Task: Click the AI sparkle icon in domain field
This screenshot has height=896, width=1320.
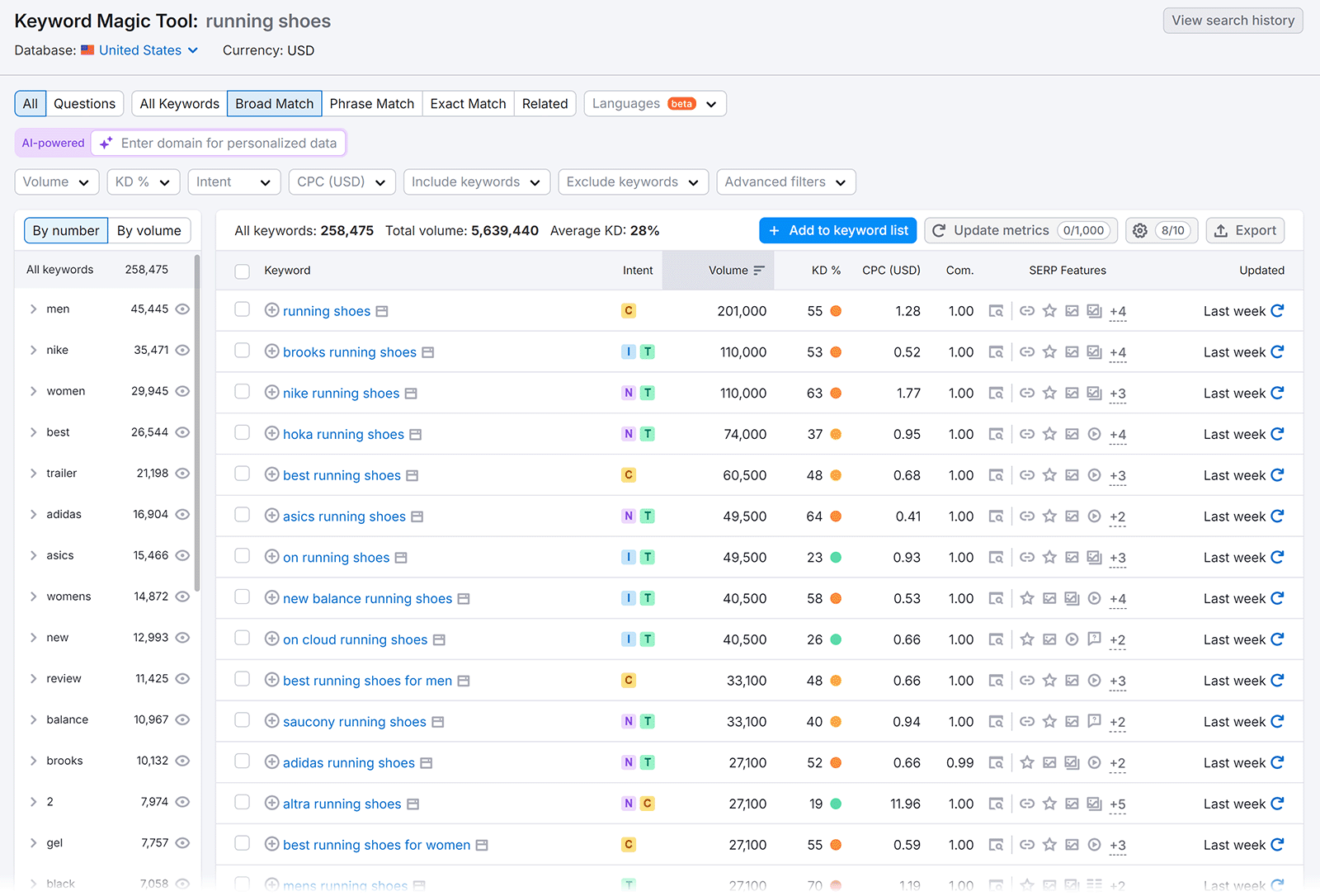Action: [x=106, y=142]
